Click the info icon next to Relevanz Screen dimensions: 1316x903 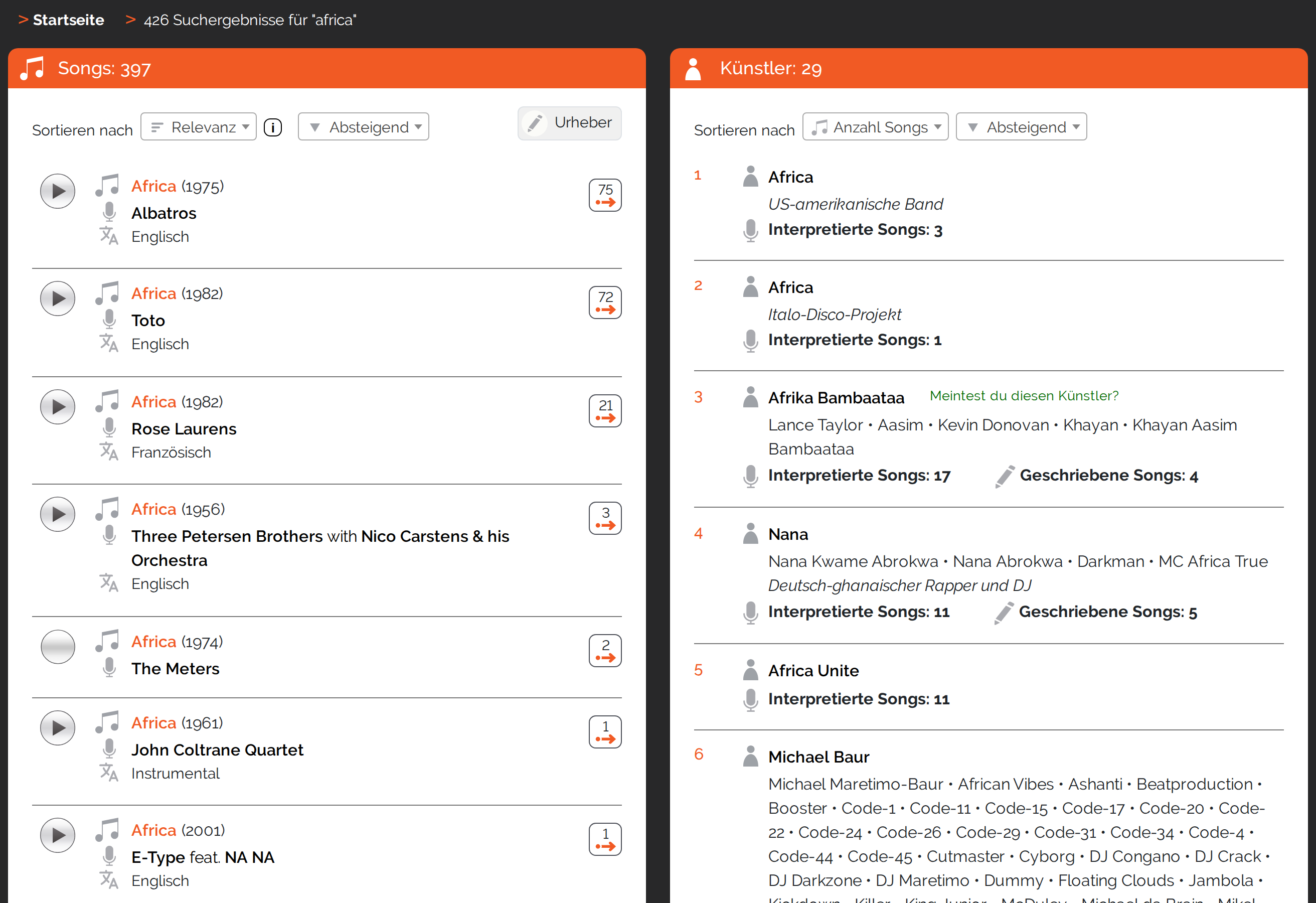coord(273,127)
